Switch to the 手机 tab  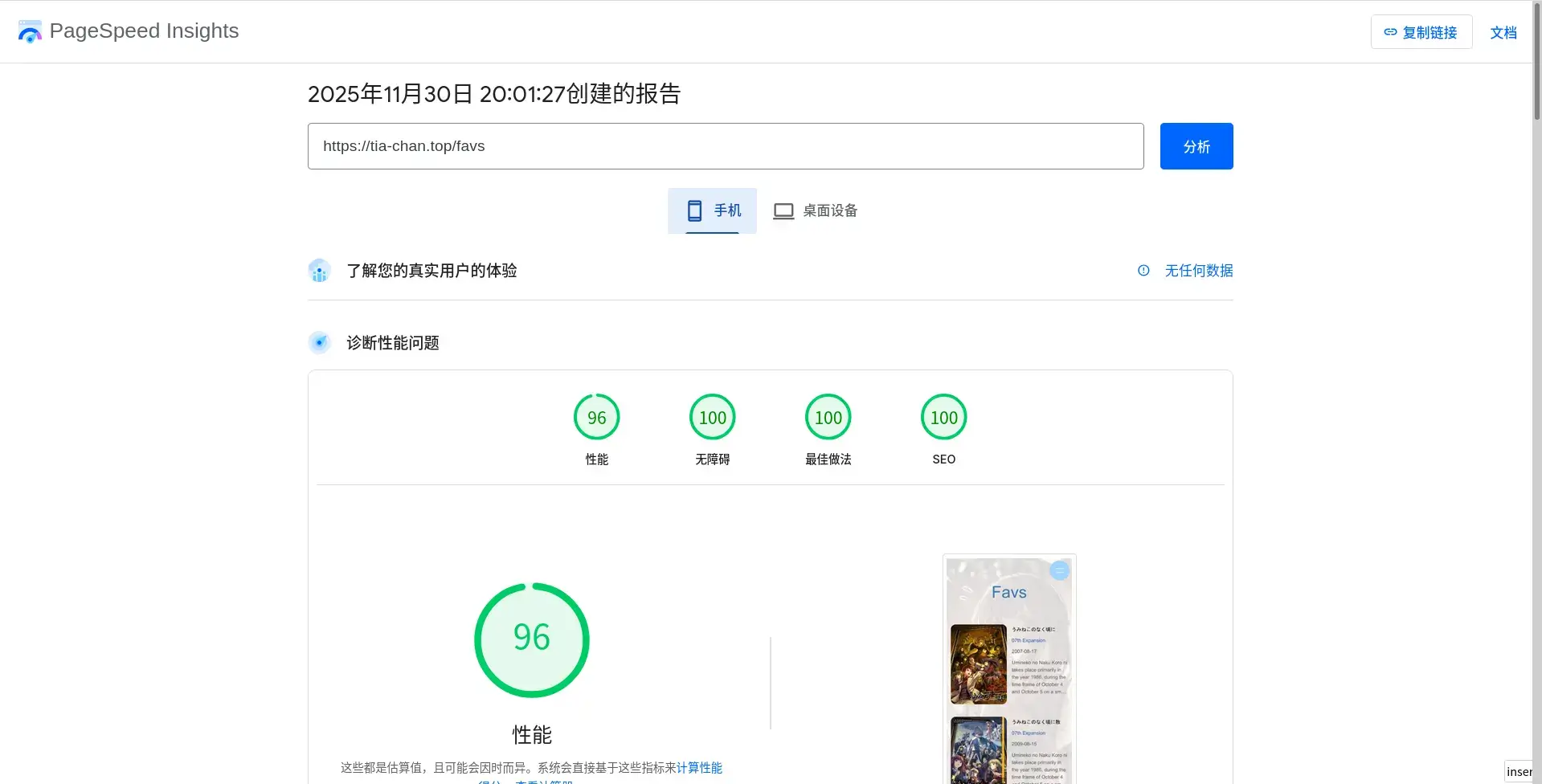712,210
